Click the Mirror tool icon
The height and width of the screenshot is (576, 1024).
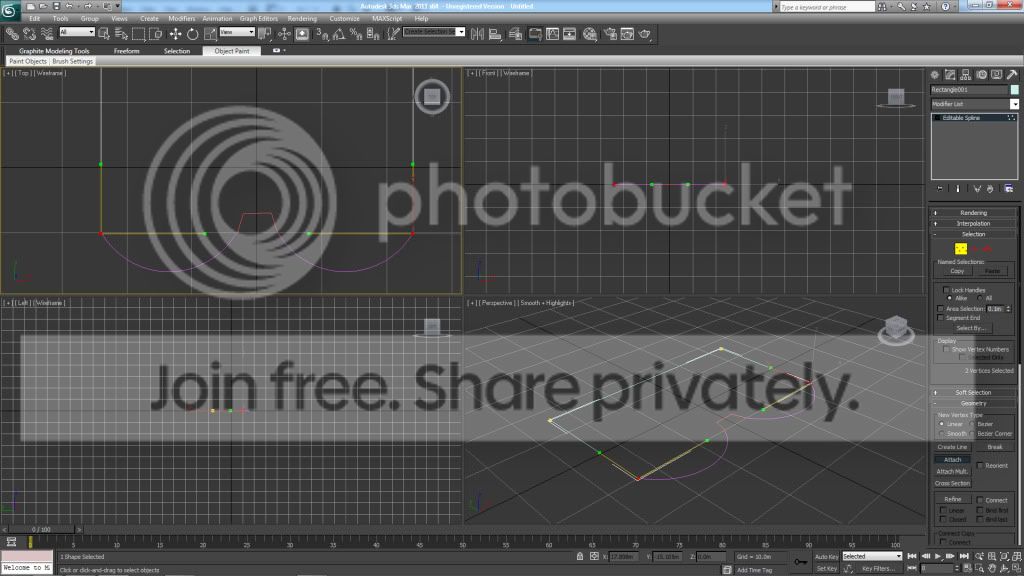[477, 34]
